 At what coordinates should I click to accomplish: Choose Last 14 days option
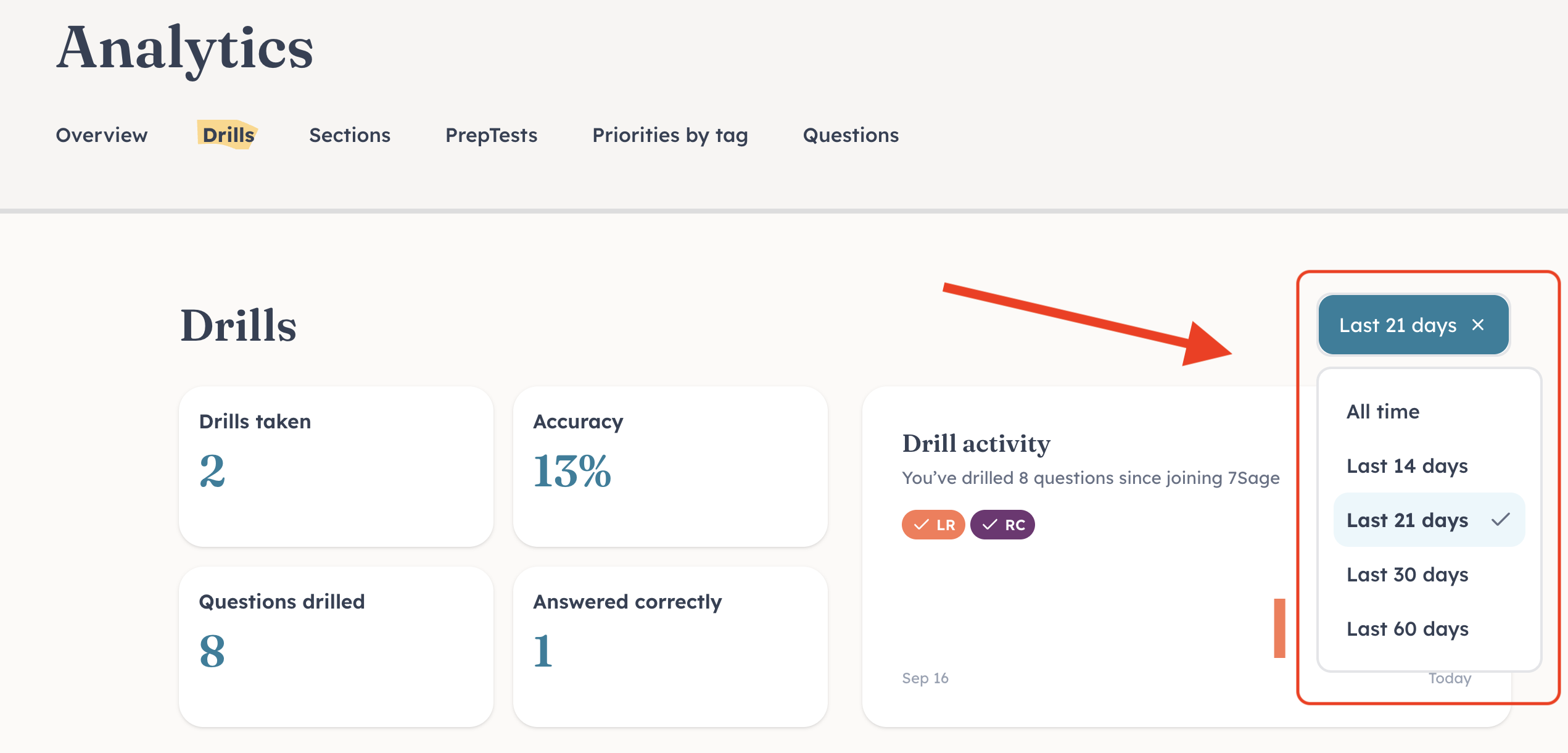coord(1407,466)
